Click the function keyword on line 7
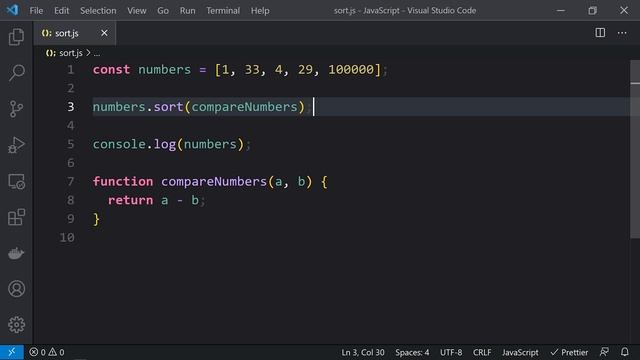This screenshot has width=640, height=360. tap(123, 182)
